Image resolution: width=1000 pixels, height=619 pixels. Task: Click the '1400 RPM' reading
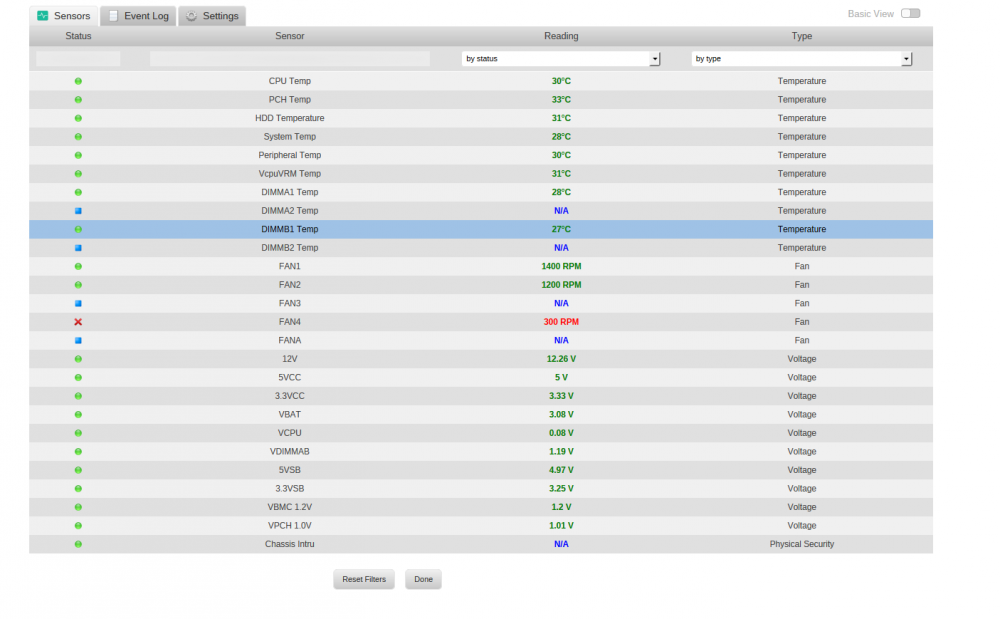coord(561,266)
